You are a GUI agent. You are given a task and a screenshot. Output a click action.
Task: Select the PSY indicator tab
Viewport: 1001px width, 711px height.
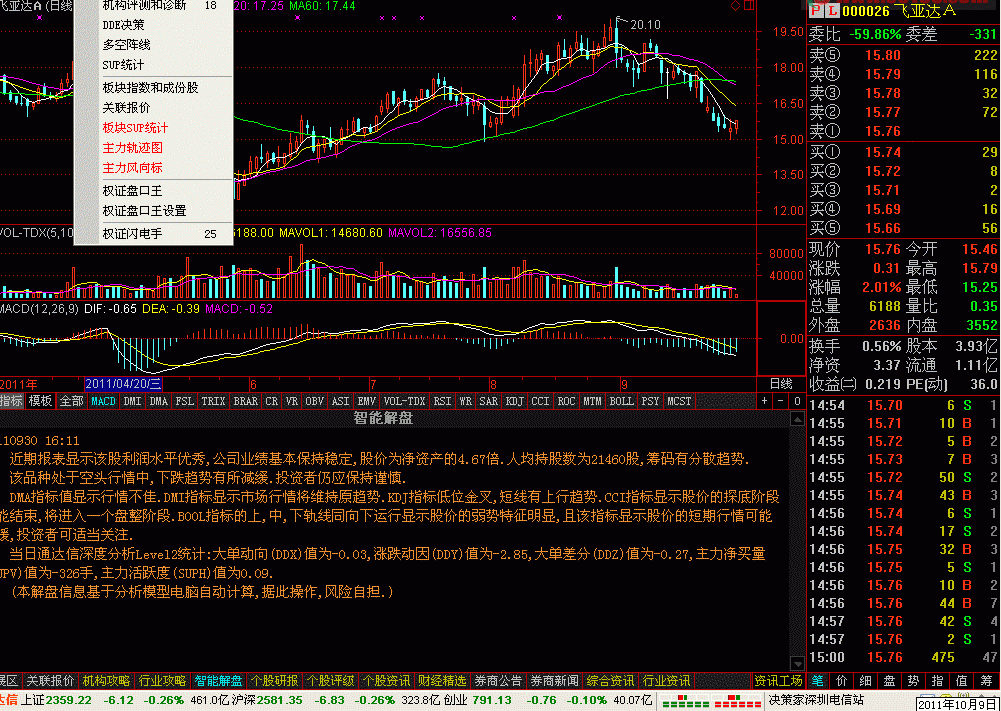pyautogui.click(x=651, y=401)
